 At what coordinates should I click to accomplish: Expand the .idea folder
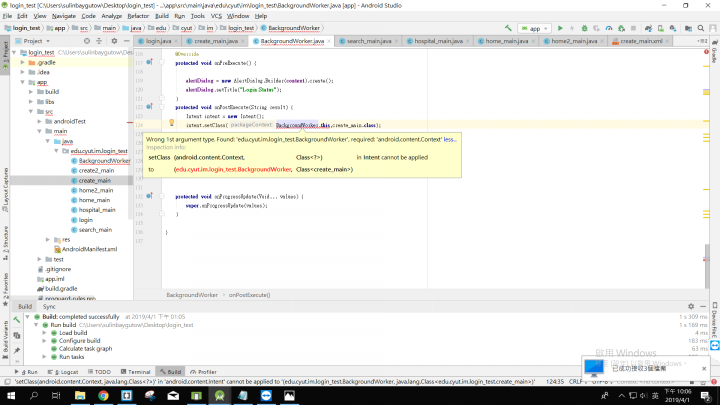[x=22, y=72]
